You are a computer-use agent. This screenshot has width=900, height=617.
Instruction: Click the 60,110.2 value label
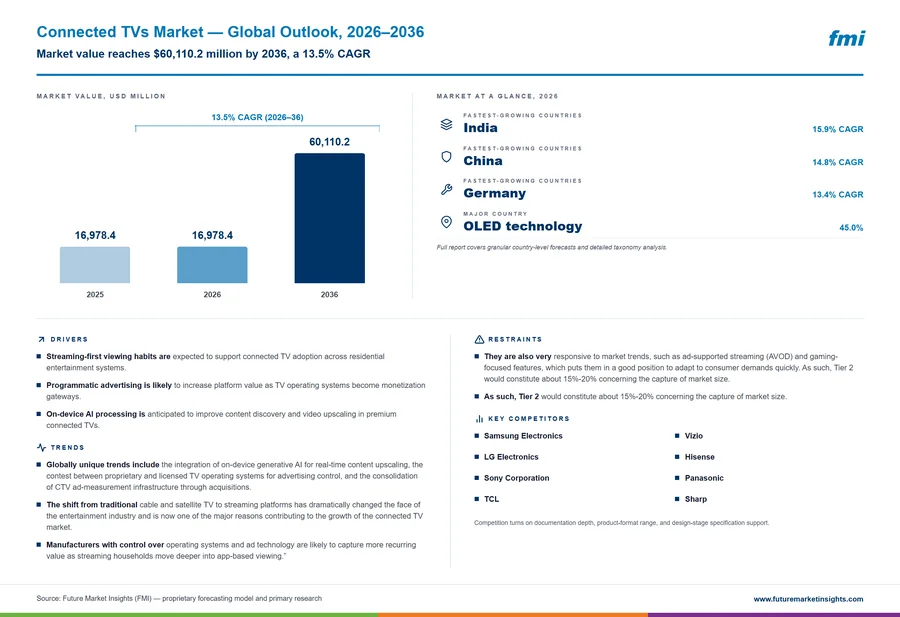click(329, 142)
